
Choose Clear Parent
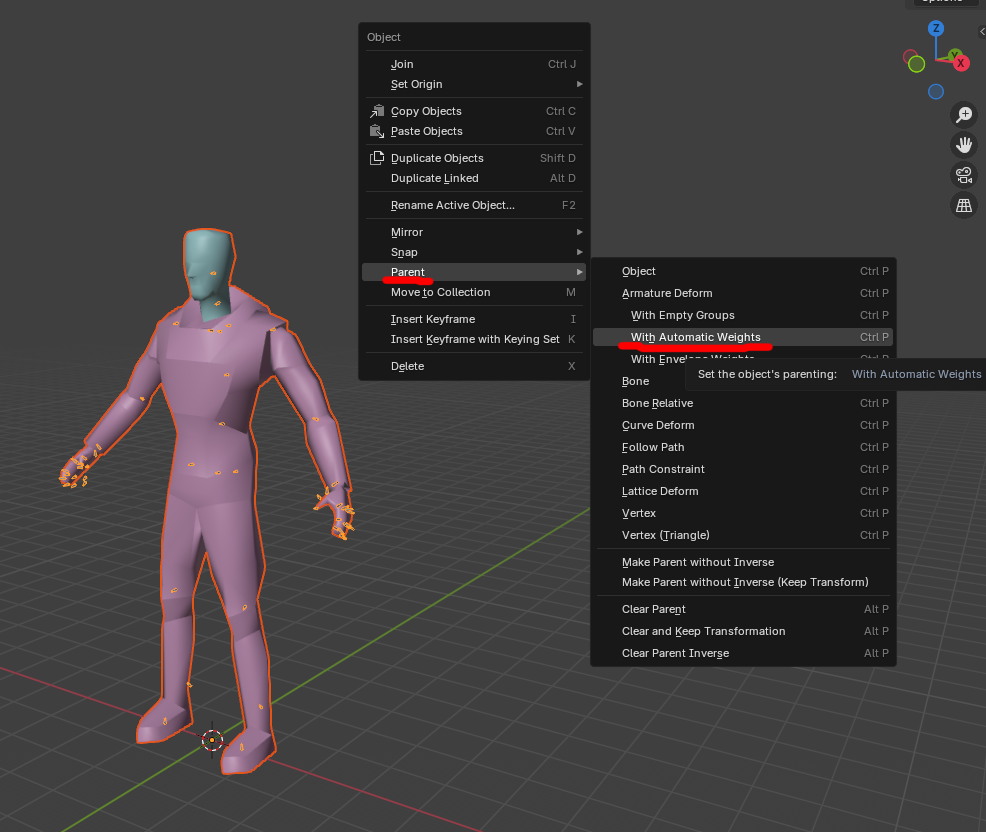[743, 609]
